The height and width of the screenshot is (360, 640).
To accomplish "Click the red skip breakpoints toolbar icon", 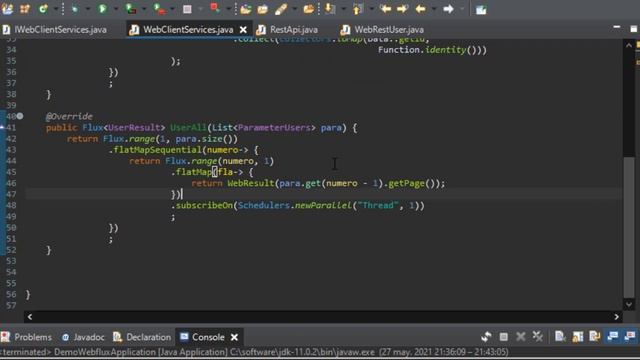I will coord(215,8).
